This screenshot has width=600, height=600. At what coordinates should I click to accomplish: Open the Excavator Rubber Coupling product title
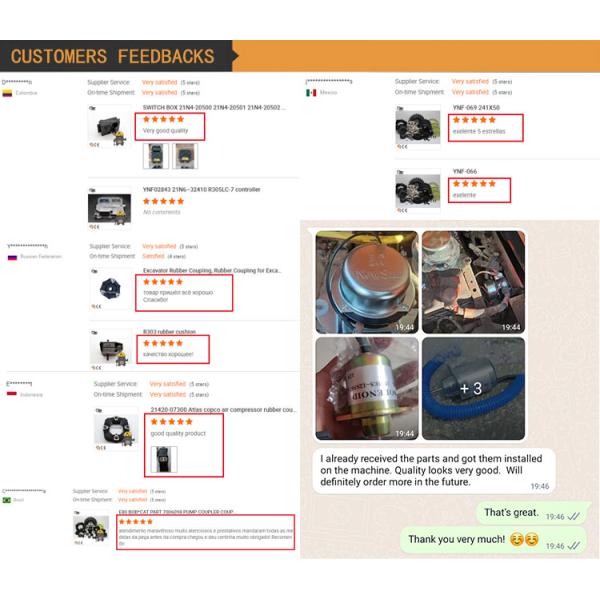point(212,271)
